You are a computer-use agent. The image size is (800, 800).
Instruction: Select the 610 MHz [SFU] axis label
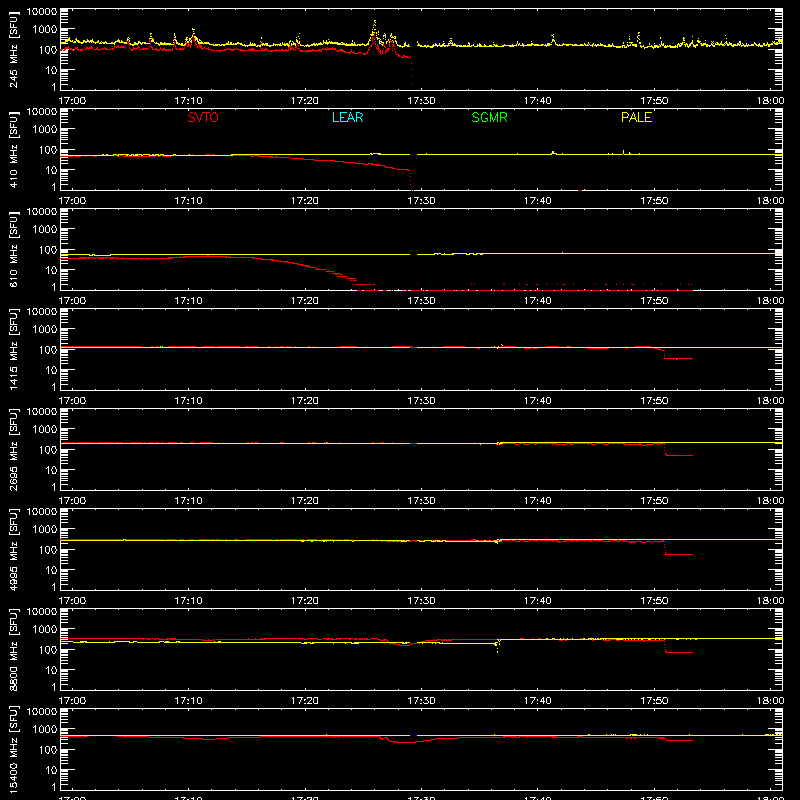click(13, 249)
